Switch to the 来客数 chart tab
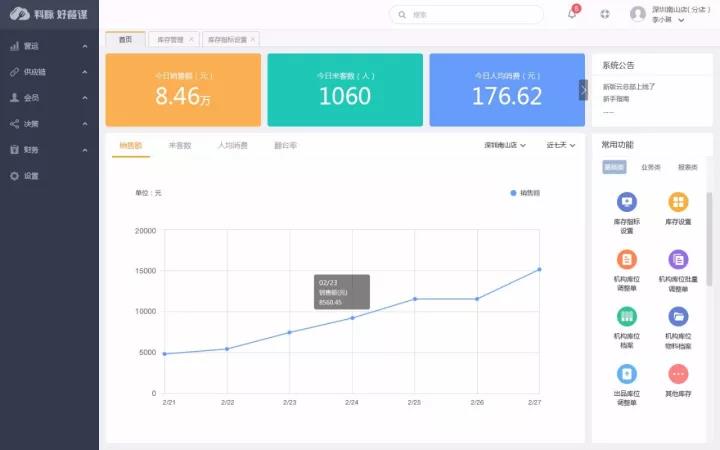Screen dimensions: 720x450 [180, 146]
